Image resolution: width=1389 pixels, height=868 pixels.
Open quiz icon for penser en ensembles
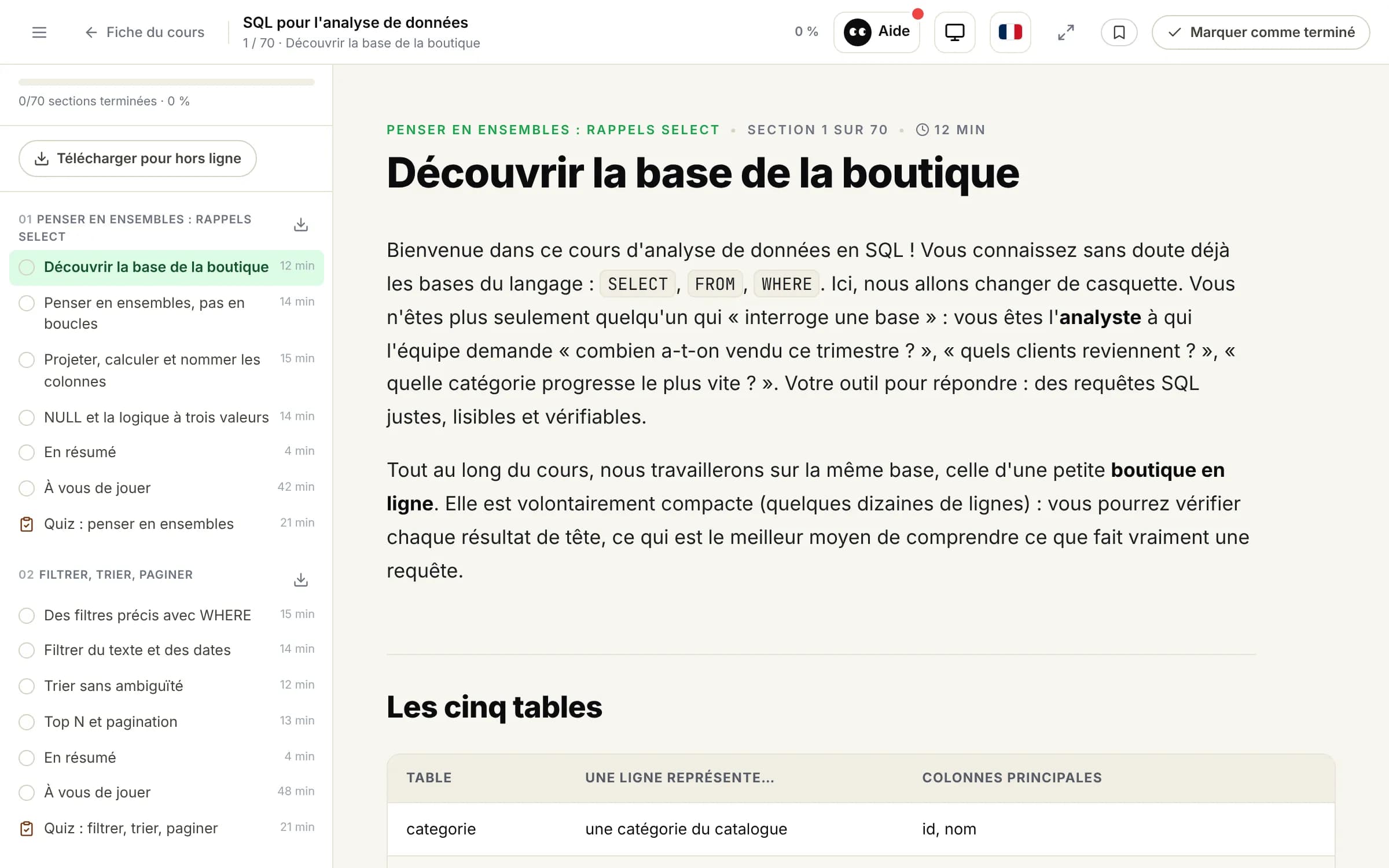27,524
